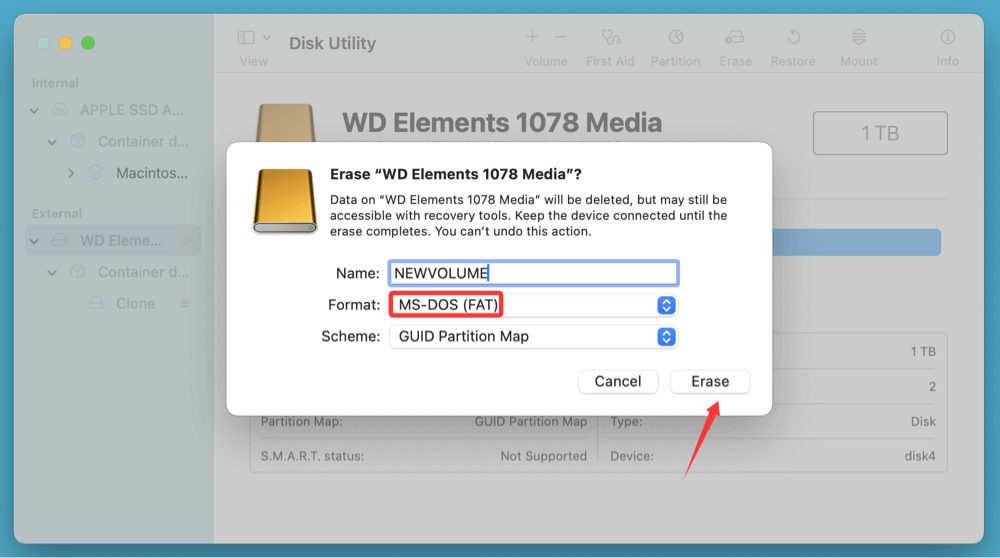Click the Type Disk value
The image size is (1000, 558).
pyautogui.click(x=923, y=422)
